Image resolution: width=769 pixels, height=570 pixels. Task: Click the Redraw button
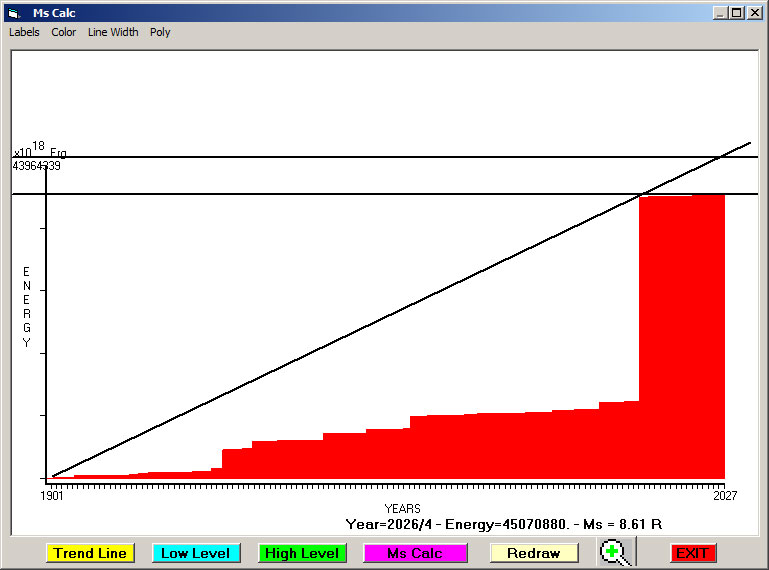pos(533,553)
